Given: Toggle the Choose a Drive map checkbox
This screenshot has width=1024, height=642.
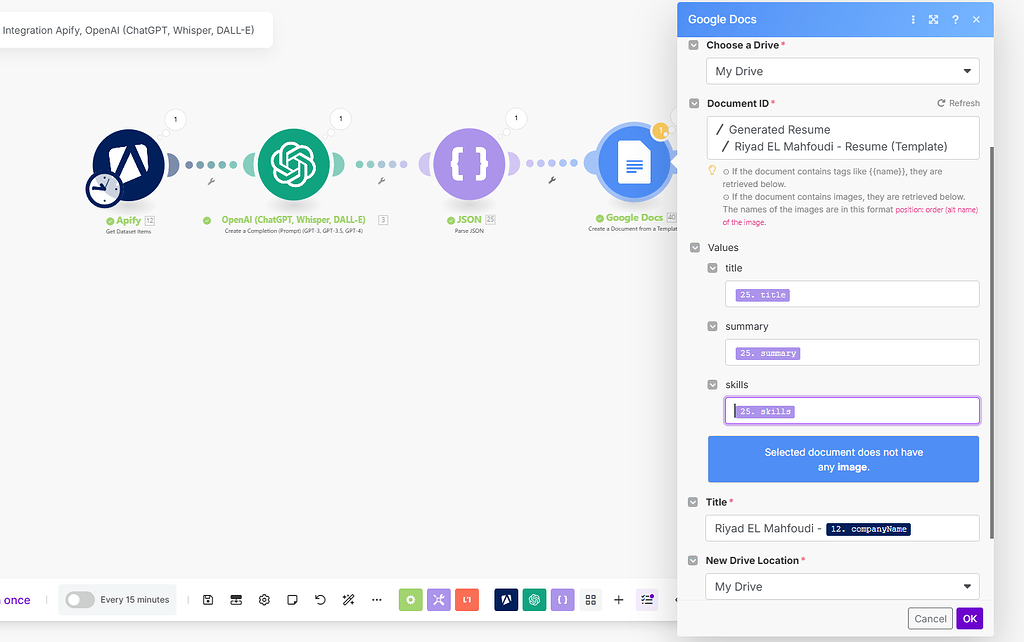Looking at the screenshot, I should pos(692,44).
